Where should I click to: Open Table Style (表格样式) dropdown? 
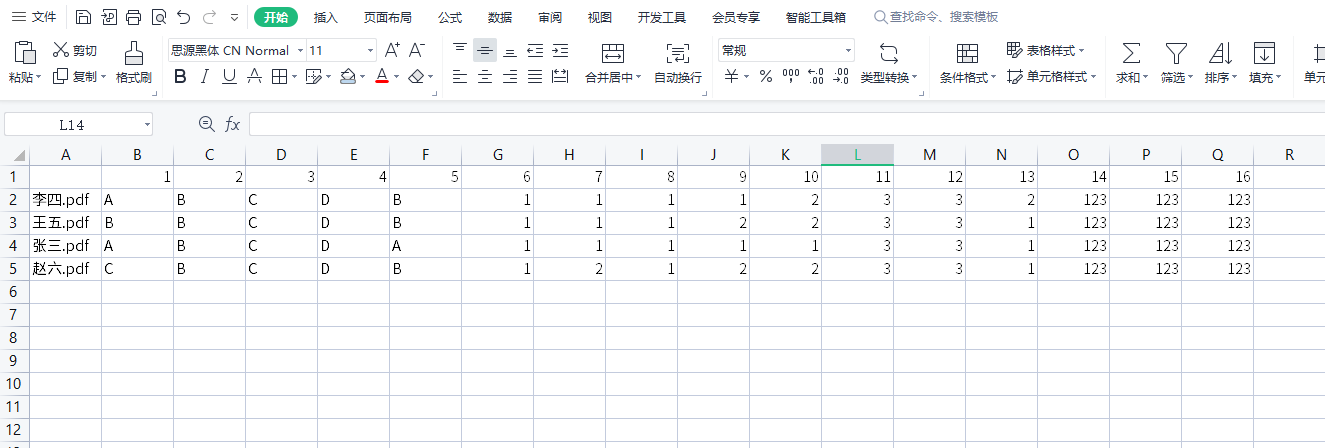tap(1045, 50)
